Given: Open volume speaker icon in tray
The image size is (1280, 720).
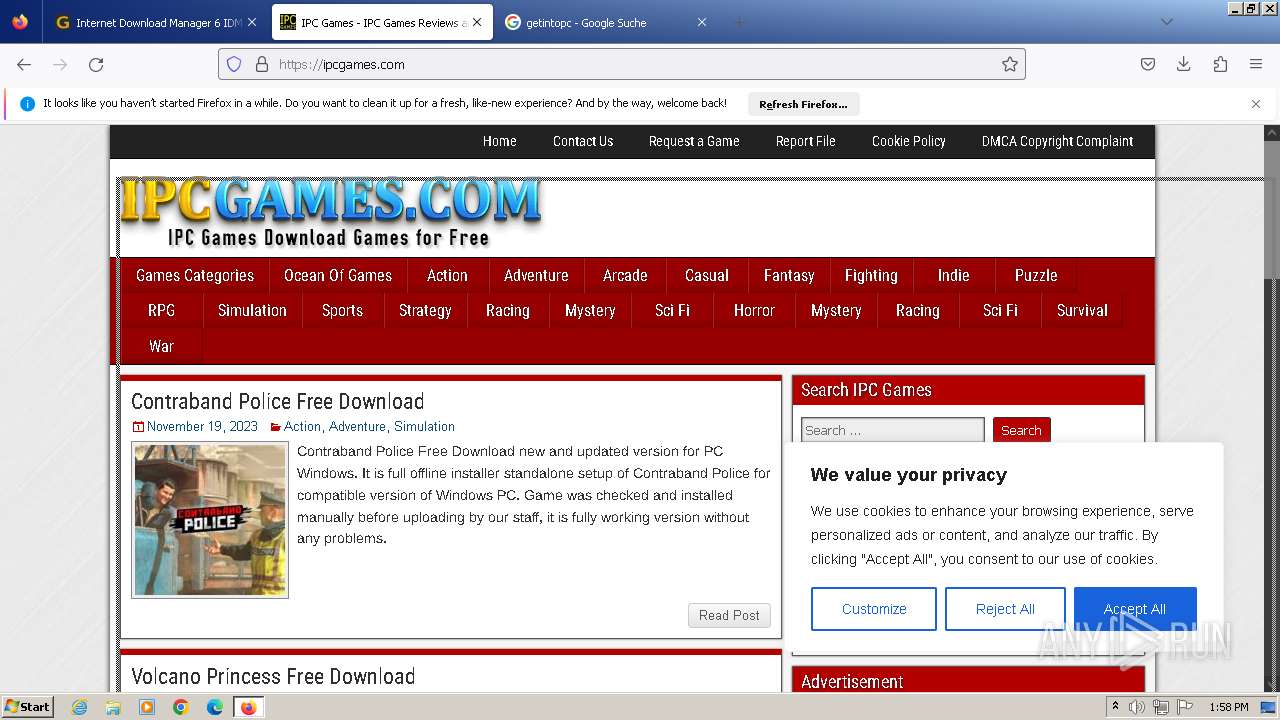Looking at the screenshot, I should [1137, 707].
